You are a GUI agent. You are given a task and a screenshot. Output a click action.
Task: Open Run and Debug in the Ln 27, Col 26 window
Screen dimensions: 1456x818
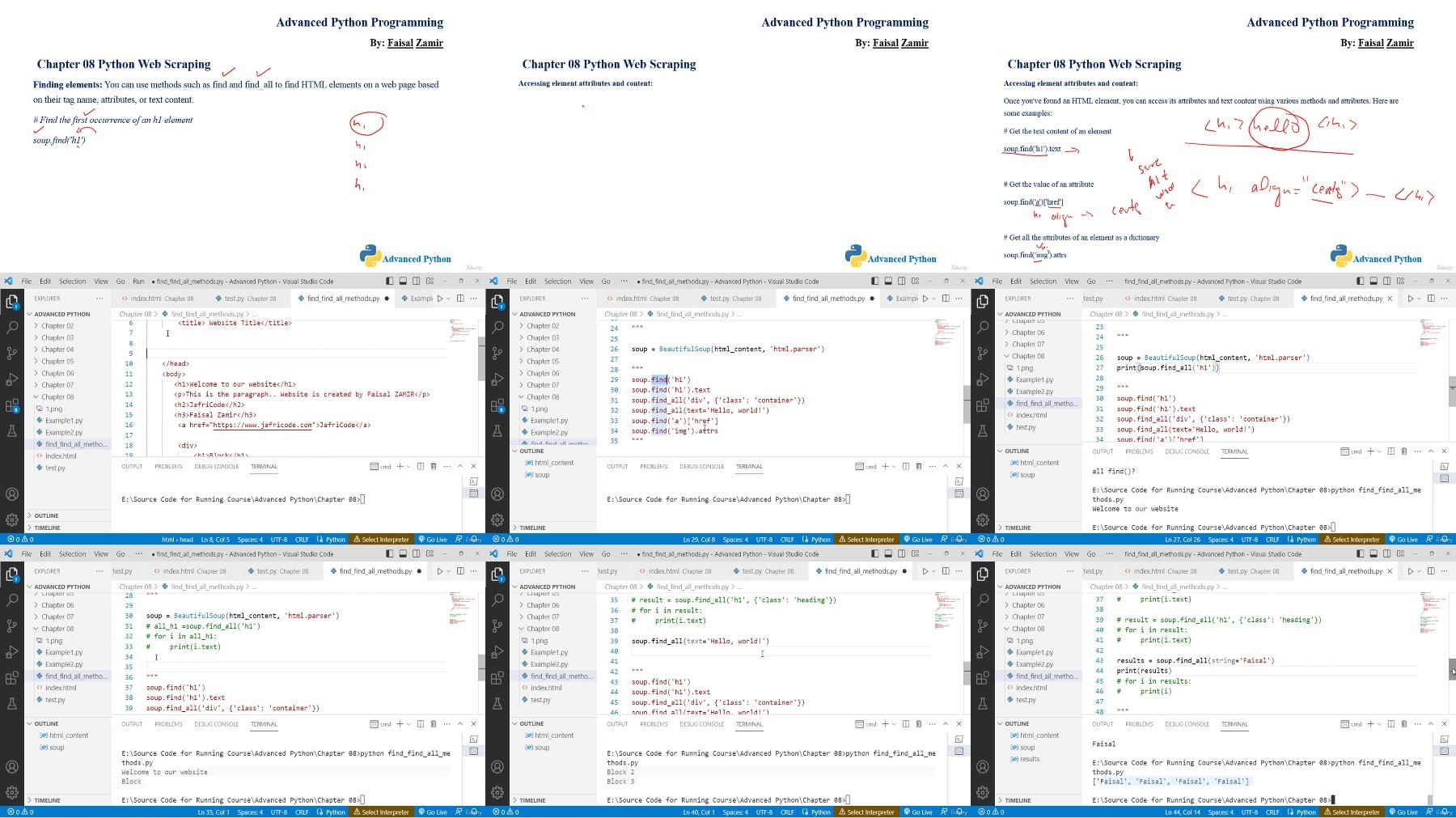[983, 379]
